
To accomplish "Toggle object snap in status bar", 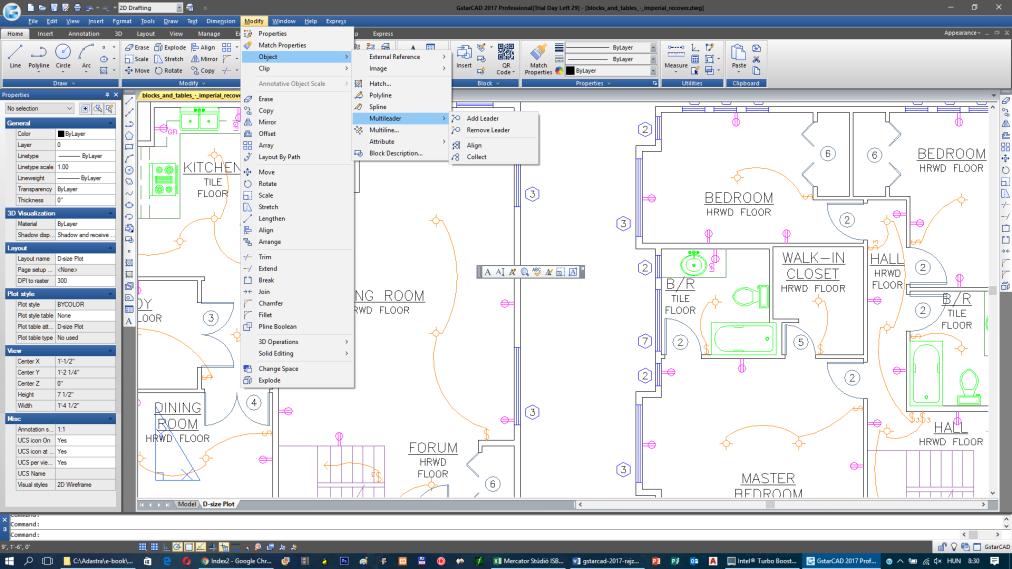I will click(189, 546).
